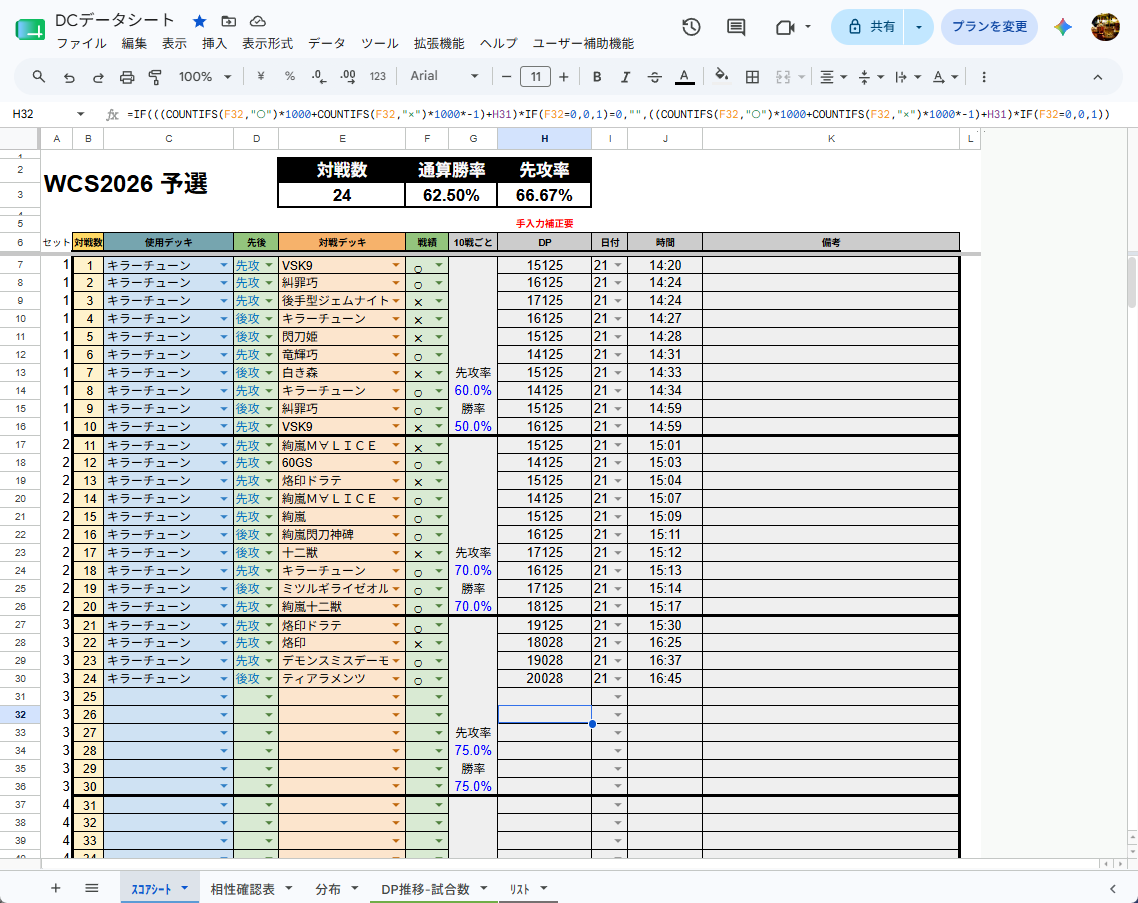Open the opponent deck dropdown for VSK9 in match 1
The height and width of the screenshot is (903, 1138).
(396, 266)
